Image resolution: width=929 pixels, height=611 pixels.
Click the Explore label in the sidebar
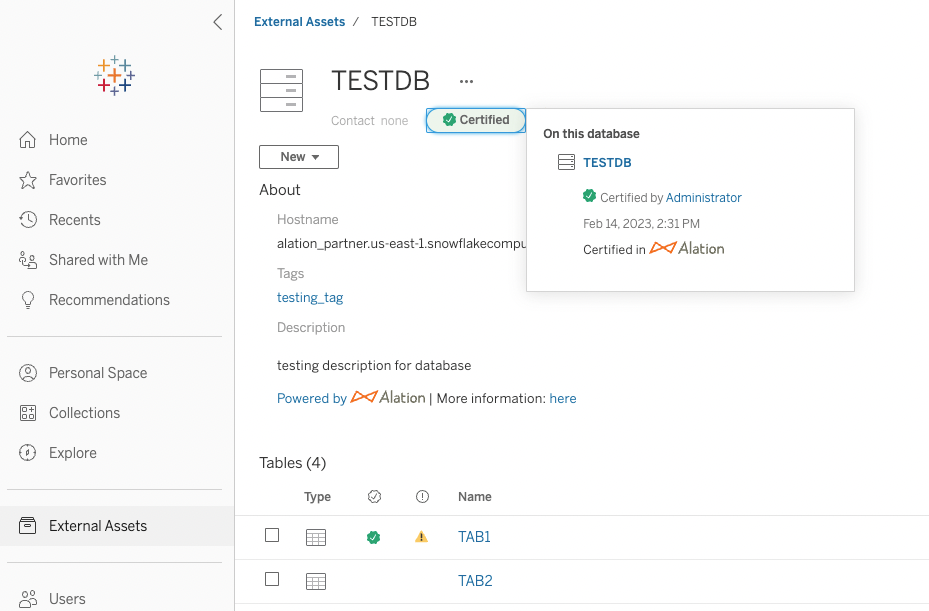pyautogui.click(x=72, y=453)
